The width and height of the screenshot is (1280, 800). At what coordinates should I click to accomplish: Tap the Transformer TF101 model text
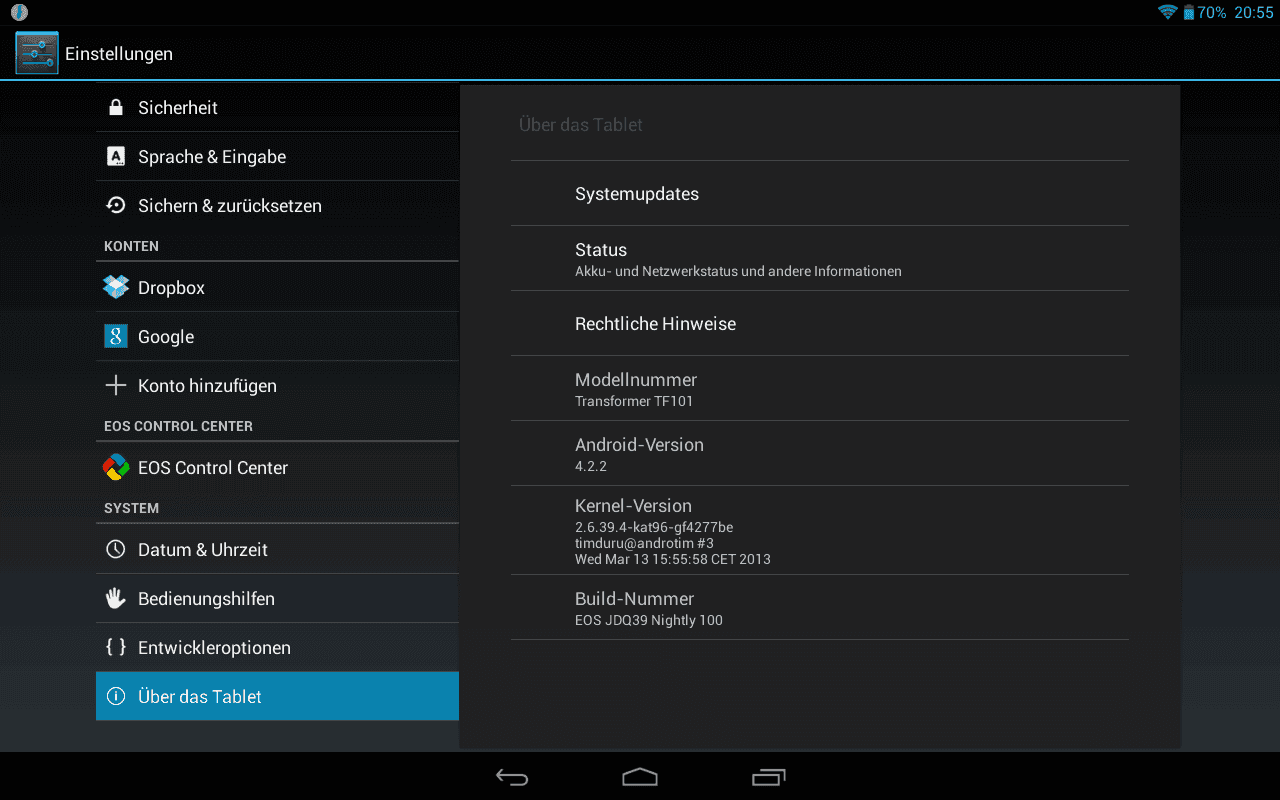click(634, 401)
